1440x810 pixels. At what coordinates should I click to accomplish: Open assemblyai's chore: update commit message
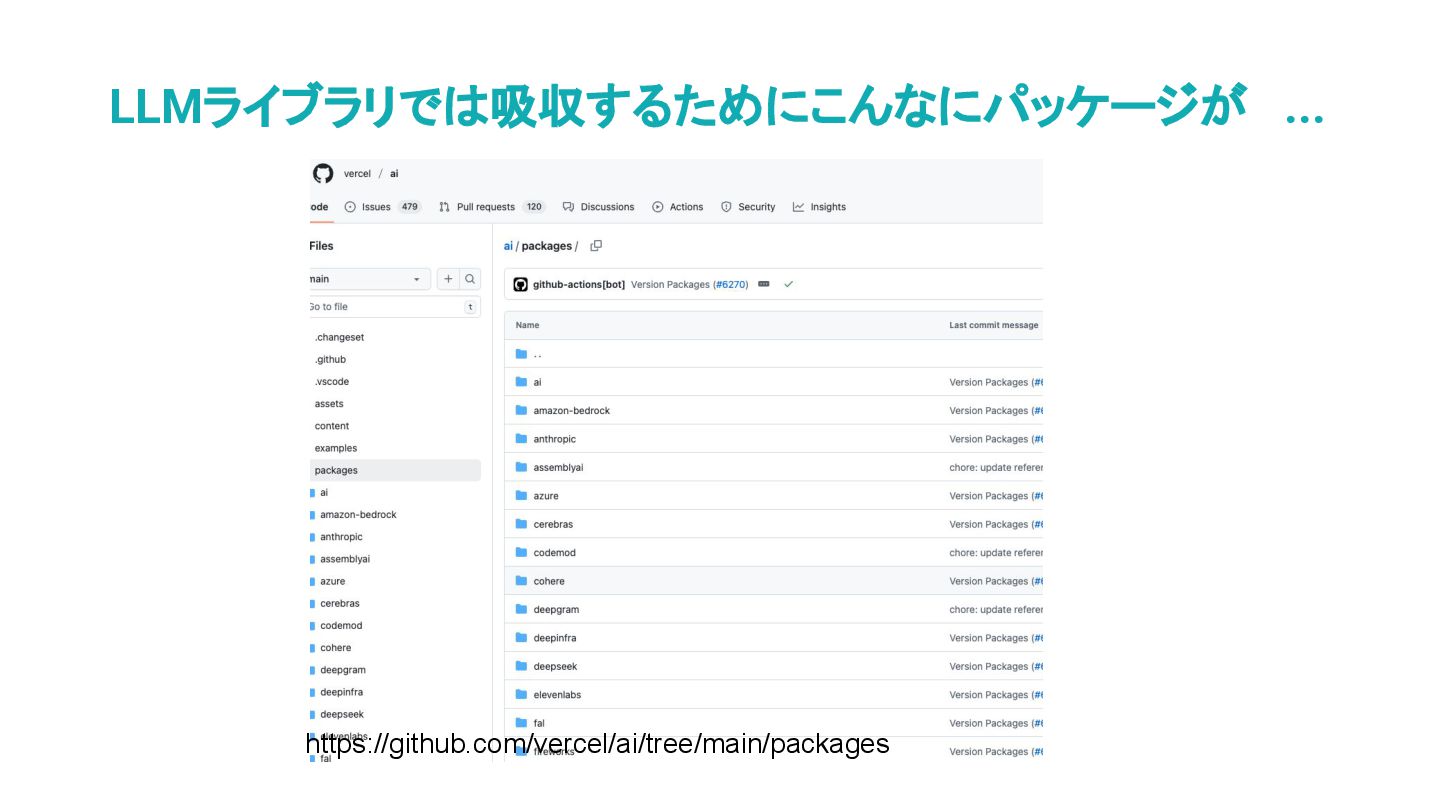click(x=996, y=468)
